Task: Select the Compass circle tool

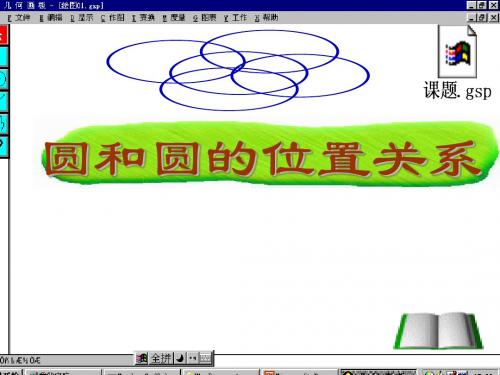Action: [3, 79]
